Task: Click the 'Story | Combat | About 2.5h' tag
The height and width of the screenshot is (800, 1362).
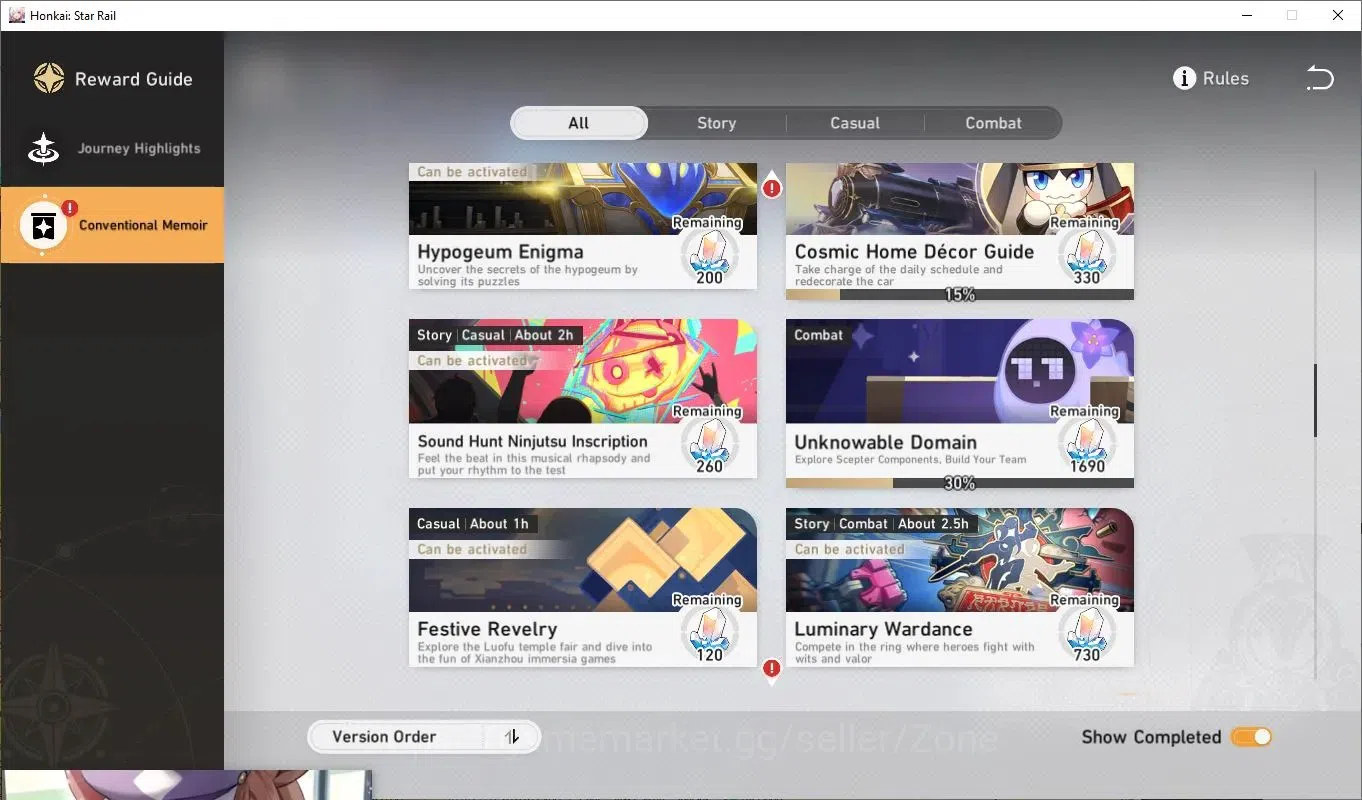Action: point(881,524)
